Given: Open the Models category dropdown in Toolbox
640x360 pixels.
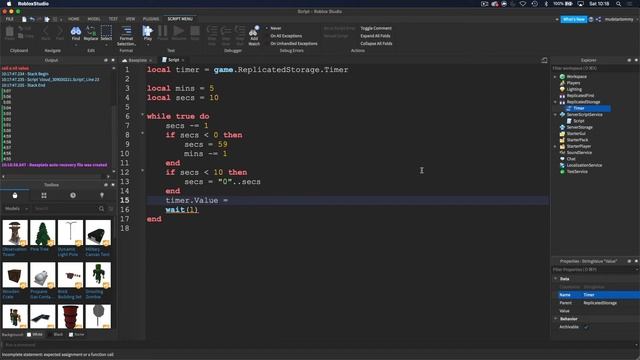Looking at the screenshot, I should point(16,209).
